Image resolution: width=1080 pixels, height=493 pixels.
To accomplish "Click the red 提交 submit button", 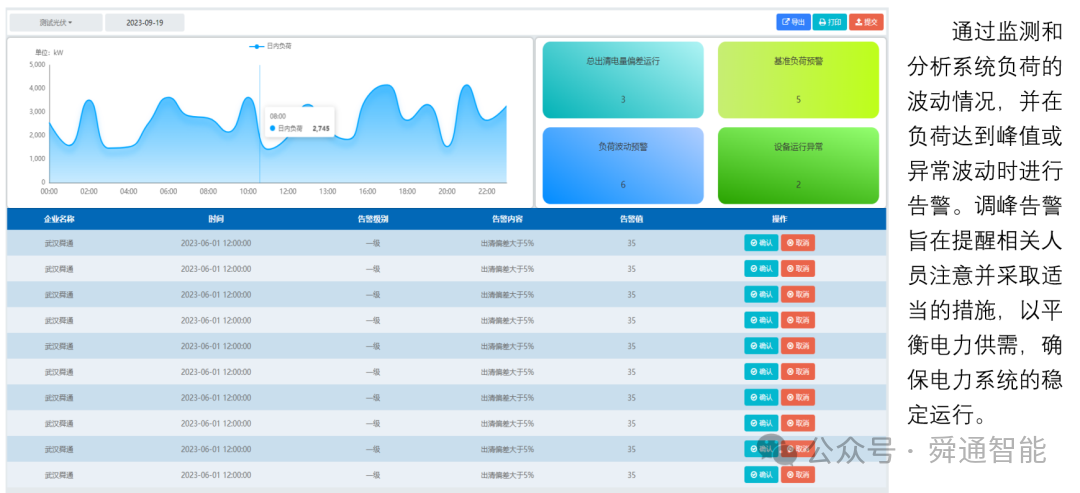I will coord(866,22).
